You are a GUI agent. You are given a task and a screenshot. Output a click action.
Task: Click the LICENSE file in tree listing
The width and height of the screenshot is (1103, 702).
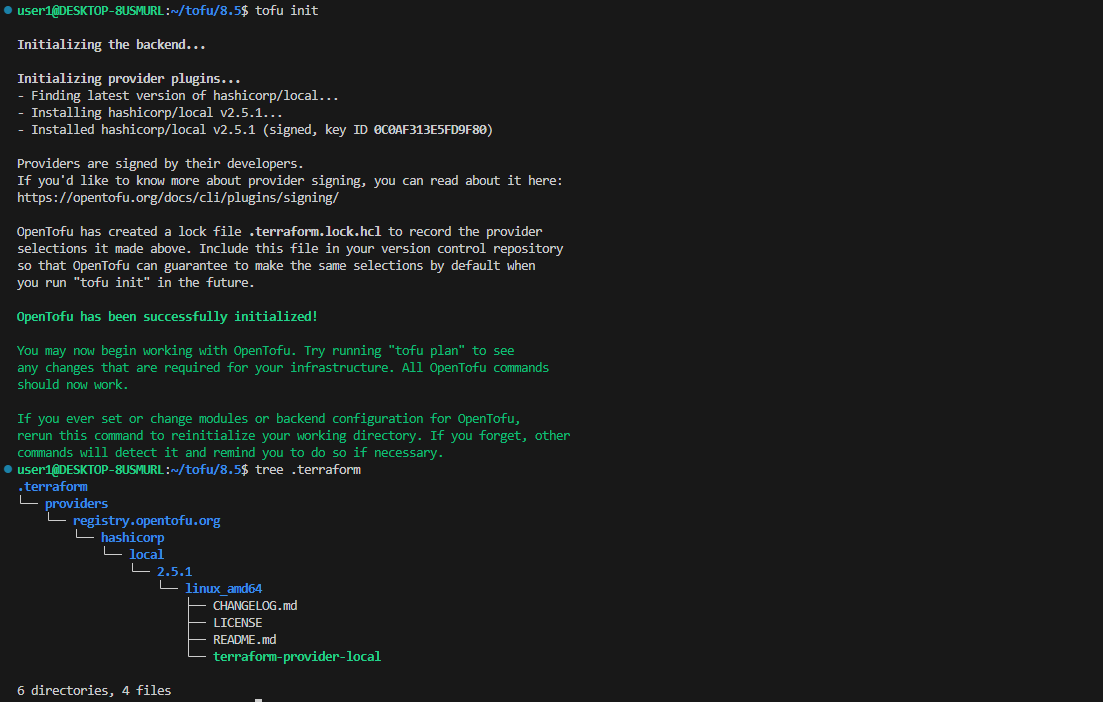click(238, 623)
